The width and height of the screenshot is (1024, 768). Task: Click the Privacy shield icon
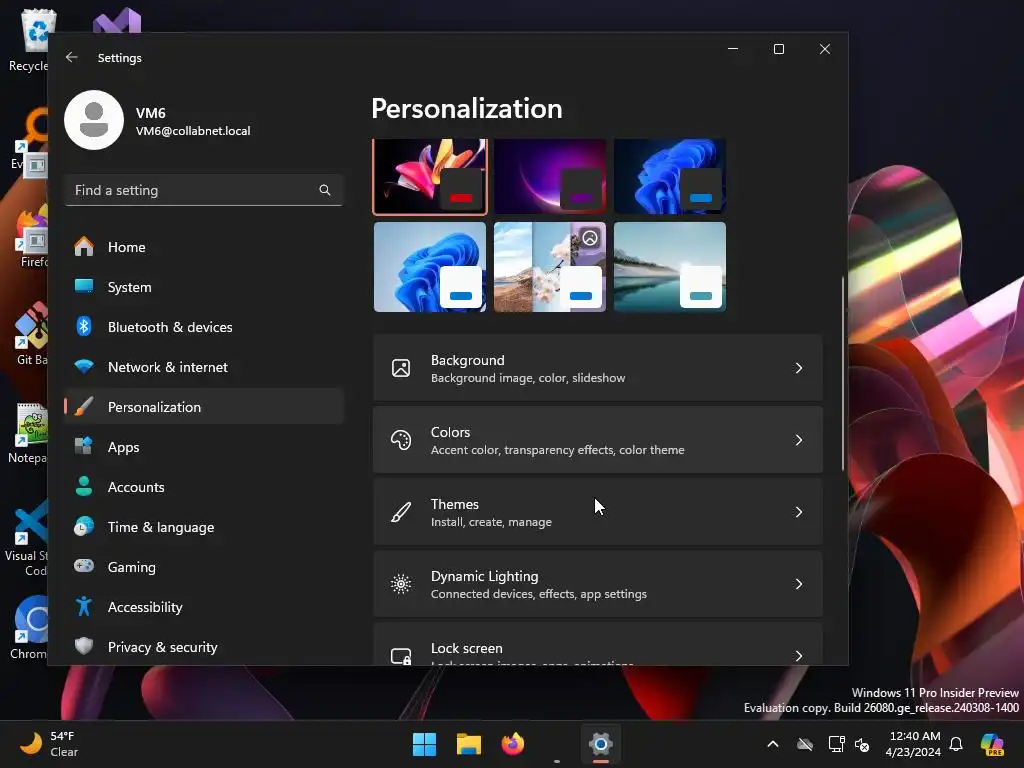pyautogui.click(x=84, y=646)
